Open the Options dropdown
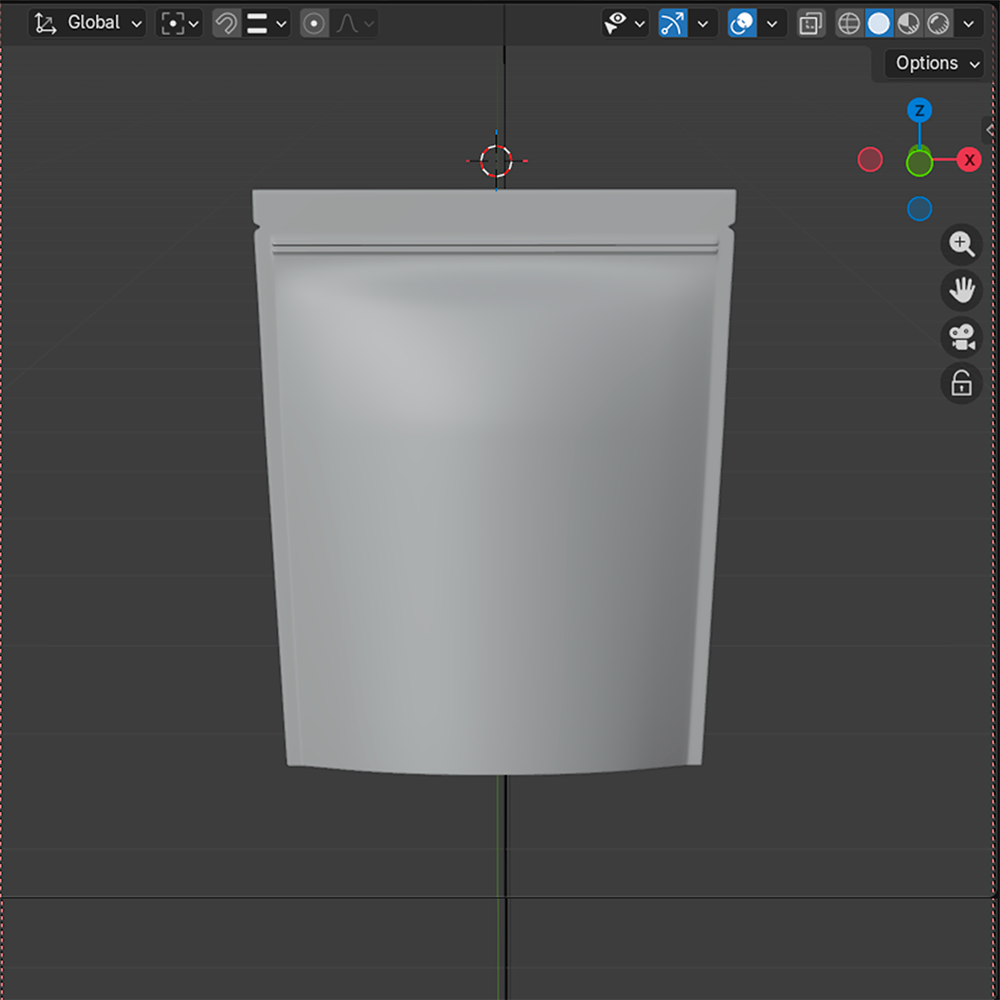The image size is (1000, 1000). pyautogui.click(x=934, y=63)
